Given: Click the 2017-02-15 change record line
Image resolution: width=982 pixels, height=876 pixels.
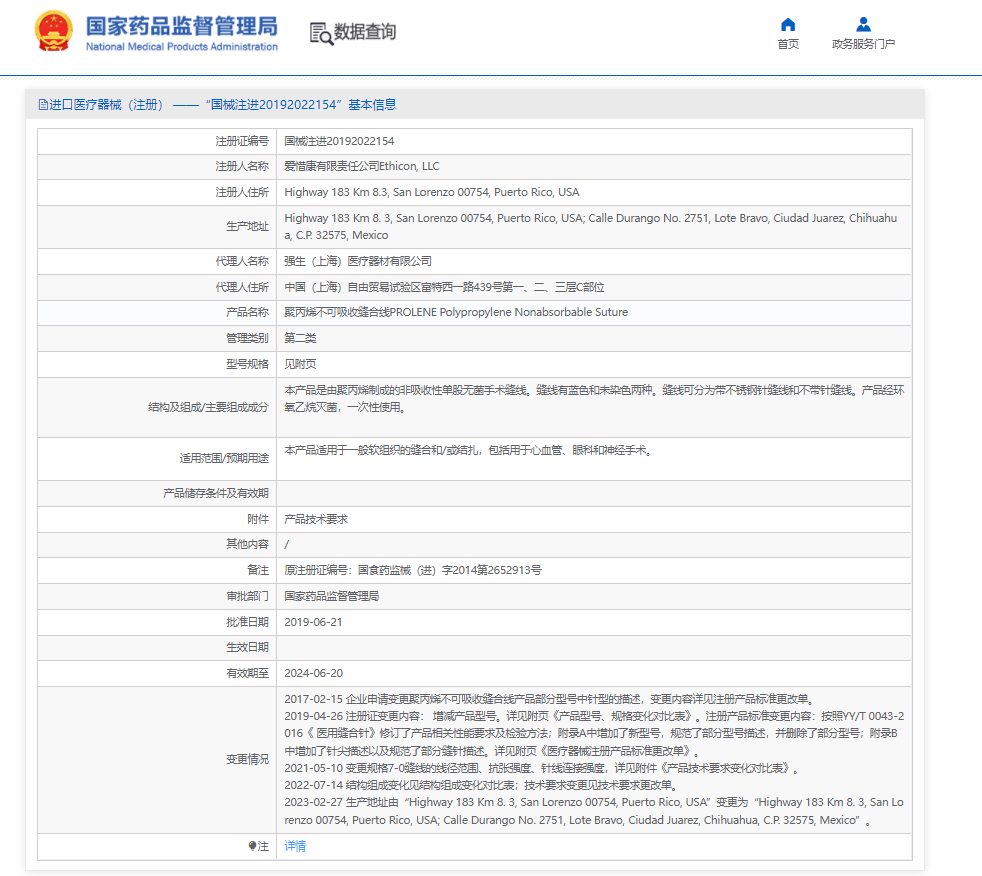Looking at the screenshot, I should click(x=550, y=699).
